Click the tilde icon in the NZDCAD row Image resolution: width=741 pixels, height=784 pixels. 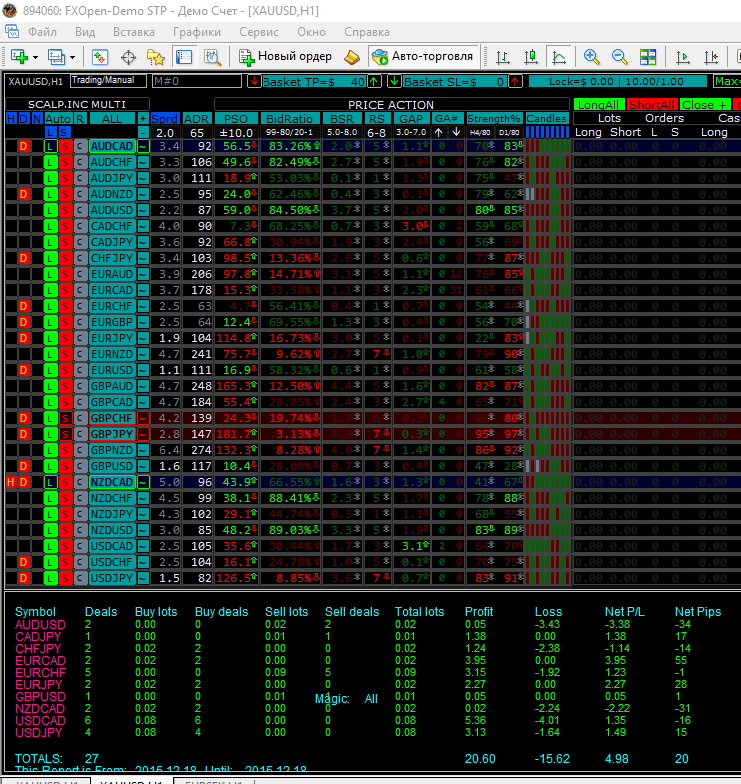click(144, 482)
